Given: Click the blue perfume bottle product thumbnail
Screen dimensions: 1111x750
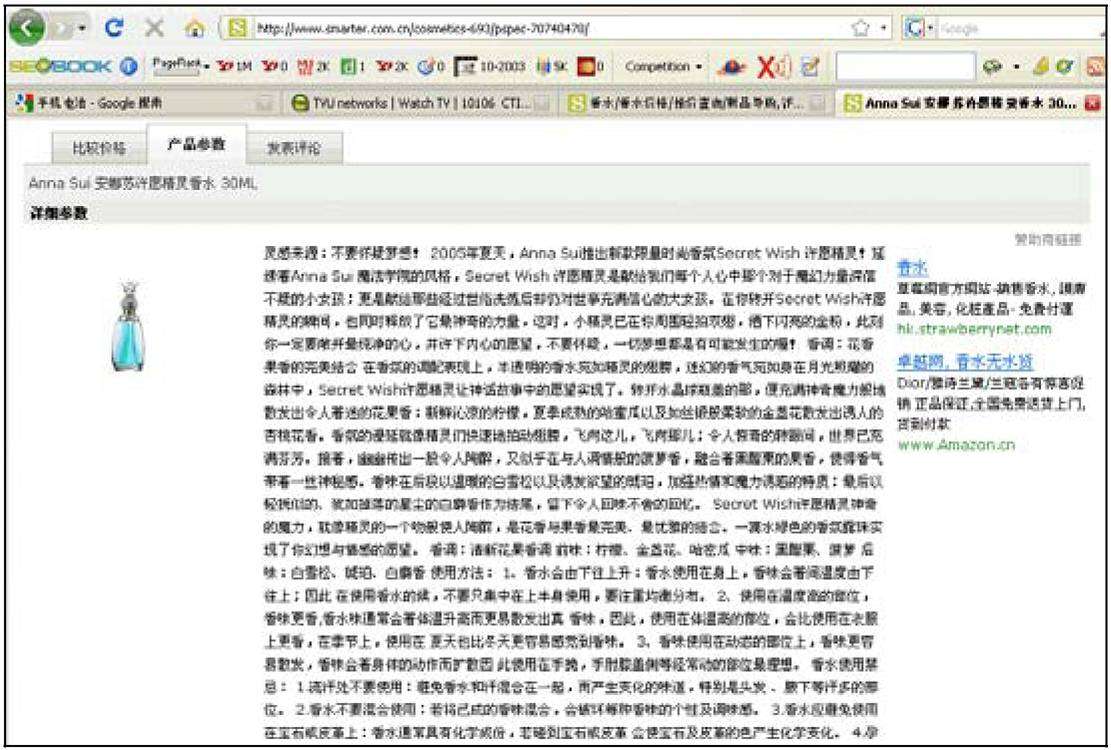Looking at the screenshot, I should tap(128, 326).
